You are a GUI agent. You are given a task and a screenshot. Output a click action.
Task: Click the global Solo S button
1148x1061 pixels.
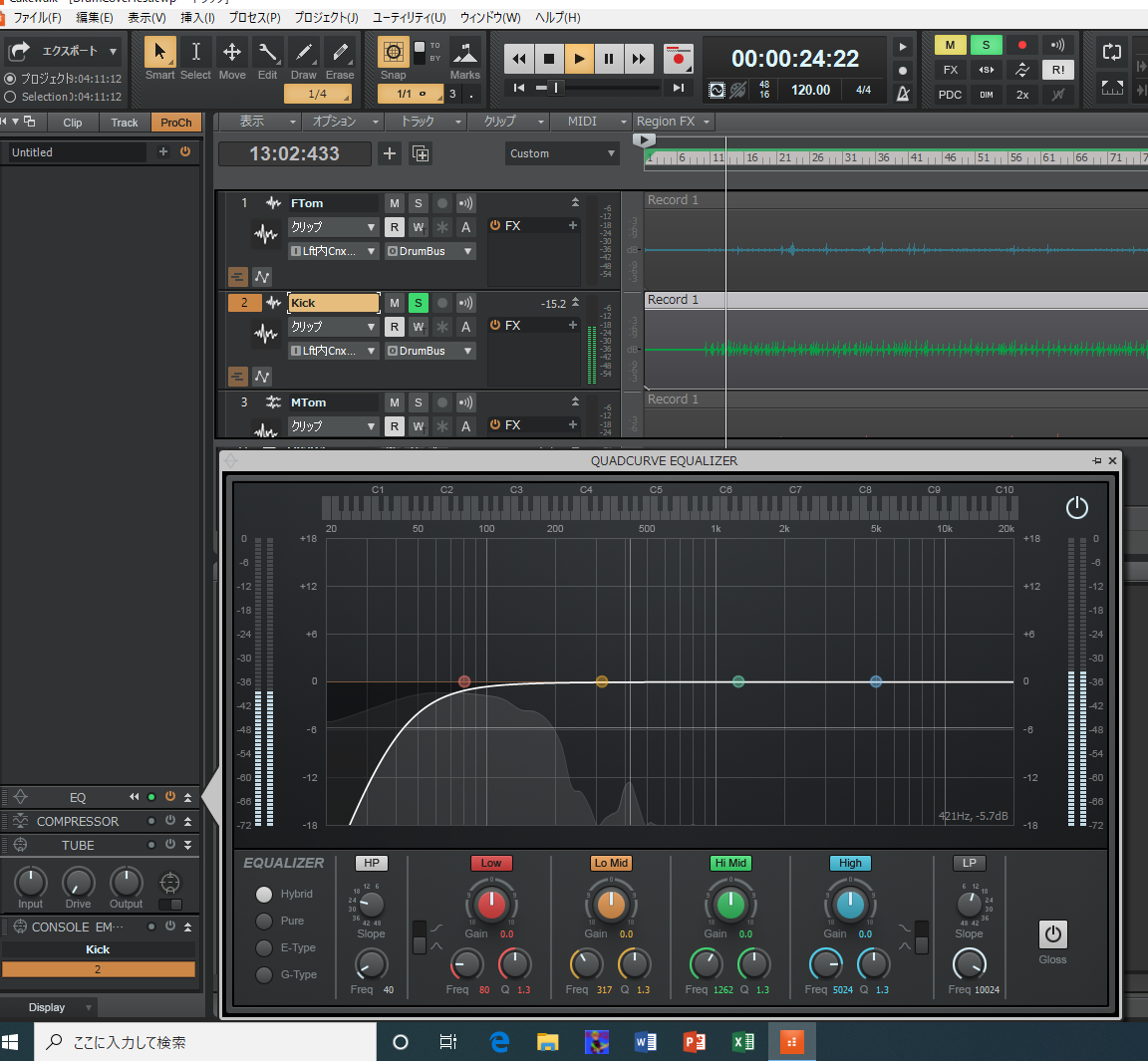coord(987,46)
